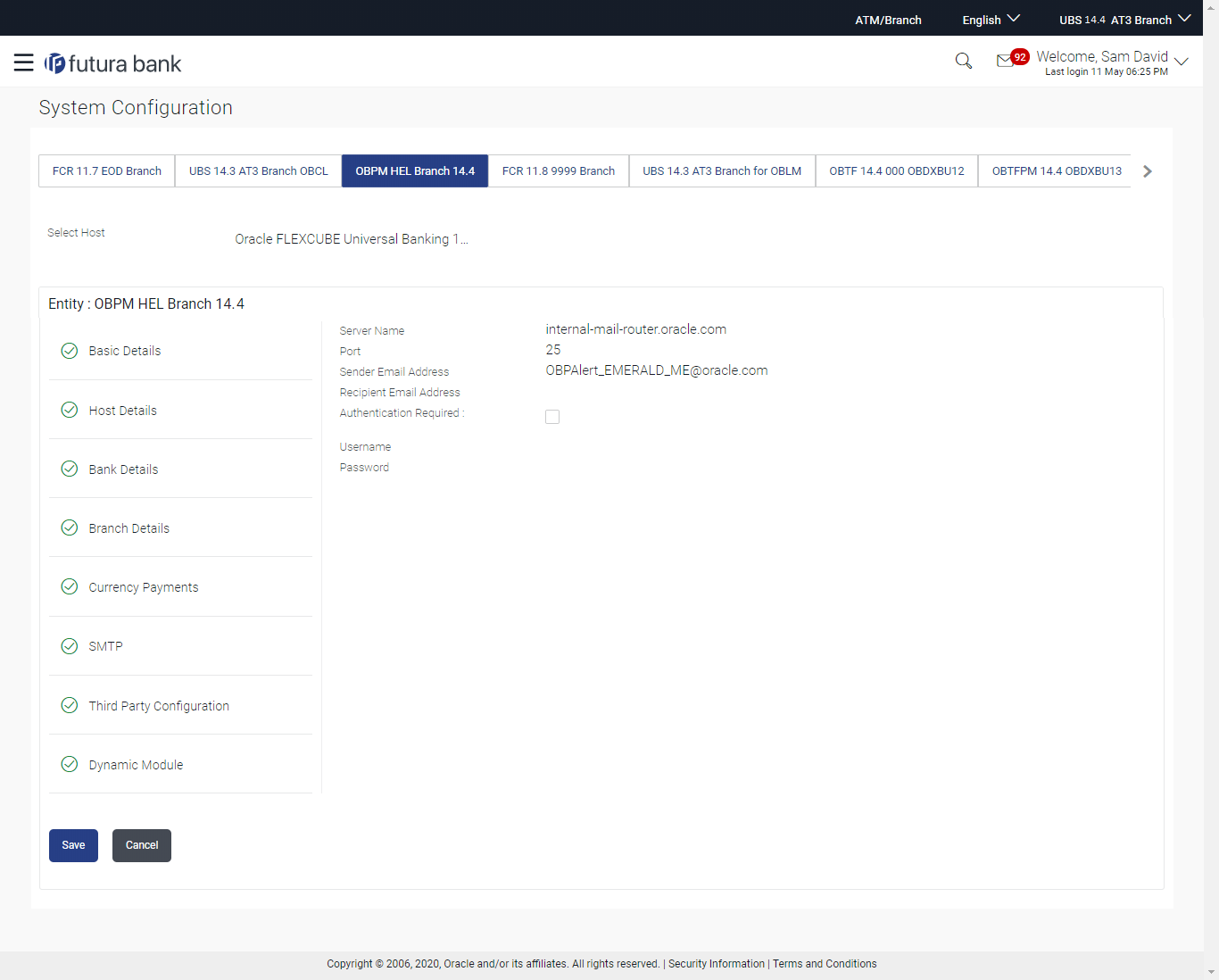The image size is (1219, 980).
Task: Show more entity tabs with right chevron
Action: coord(1148,171)
